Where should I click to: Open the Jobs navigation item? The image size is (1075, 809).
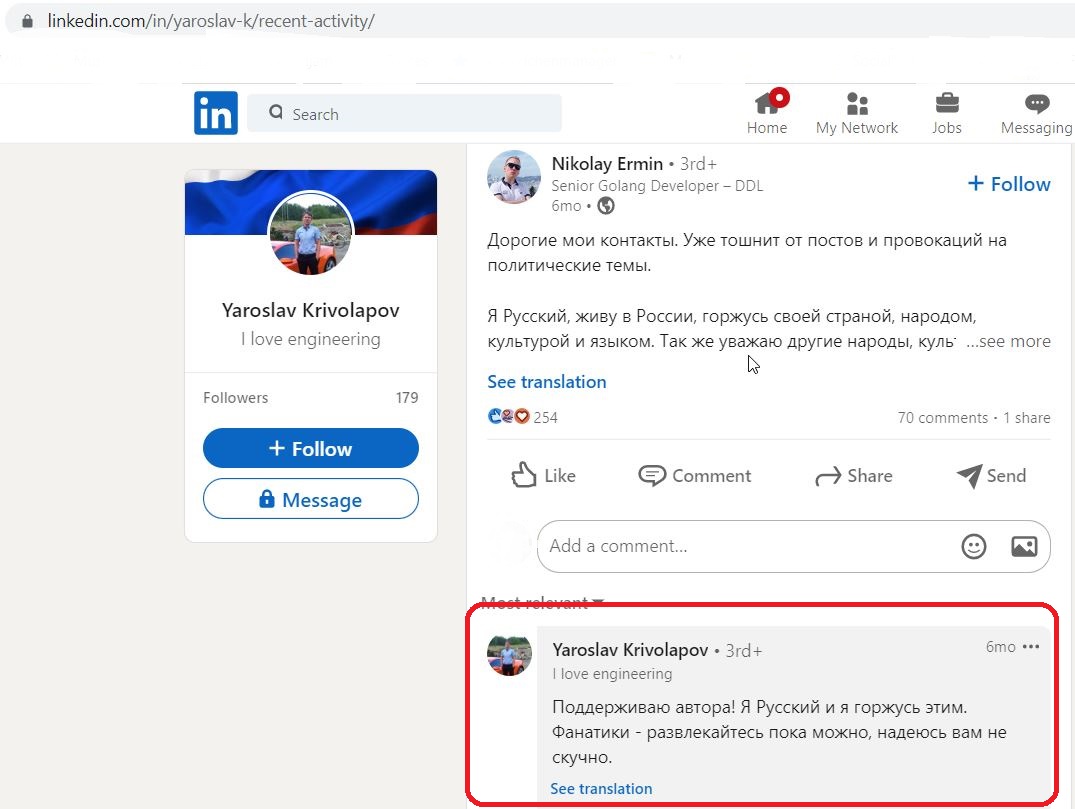(x=947, y=114)
